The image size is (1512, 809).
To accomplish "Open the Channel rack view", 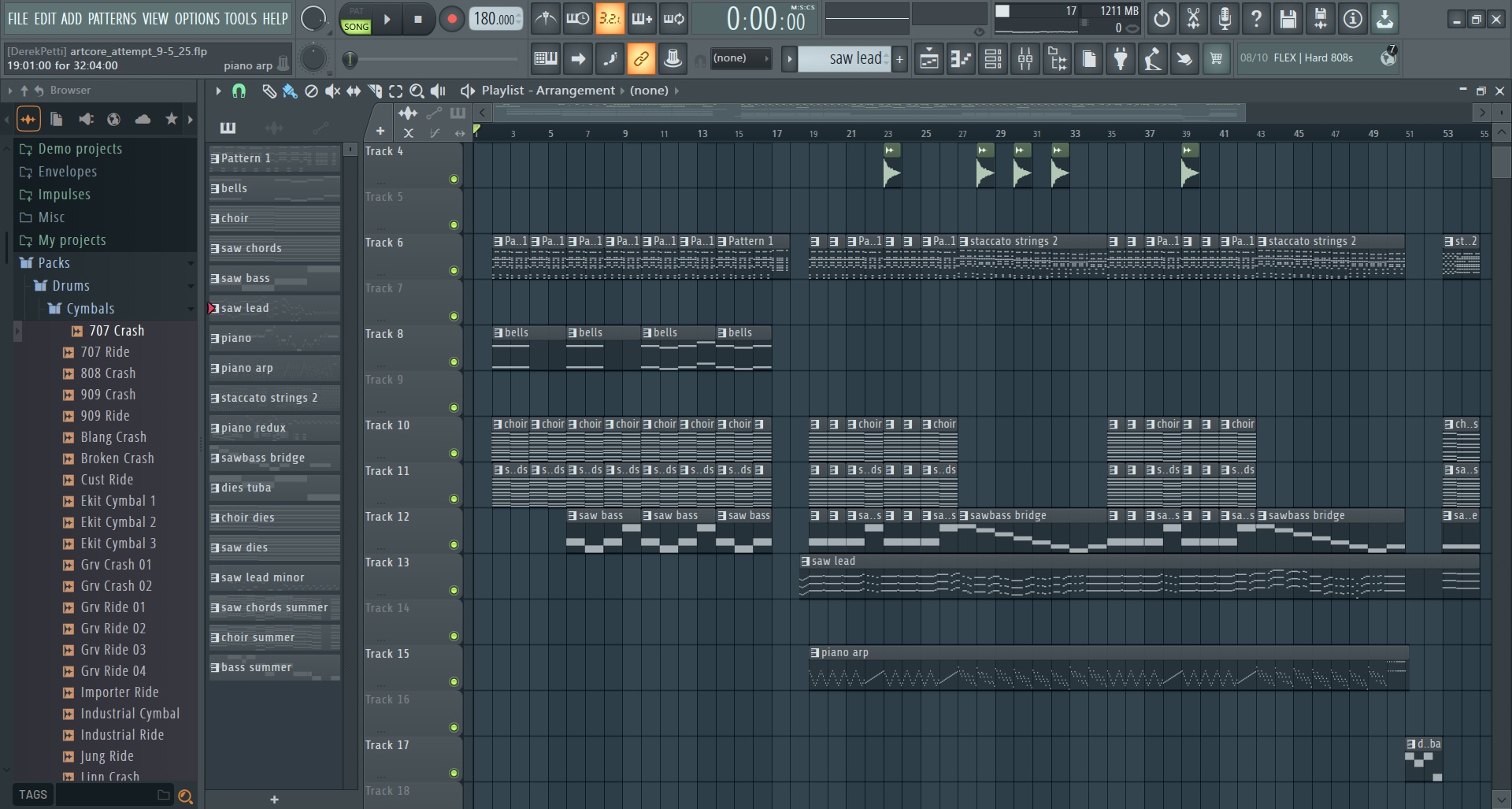I will [x=993, y=58].
